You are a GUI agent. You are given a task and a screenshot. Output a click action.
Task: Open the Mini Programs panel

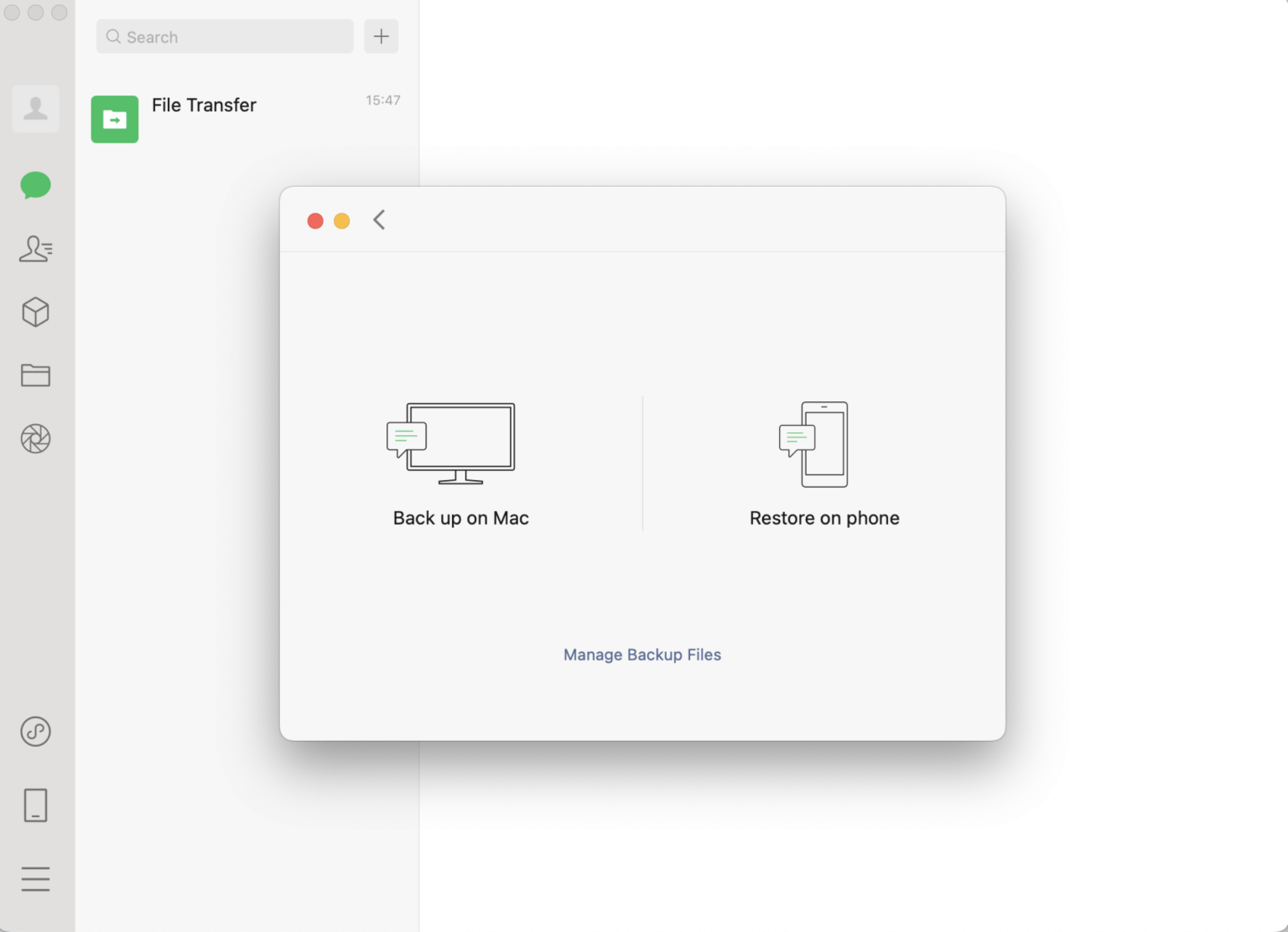click(35, 312)
